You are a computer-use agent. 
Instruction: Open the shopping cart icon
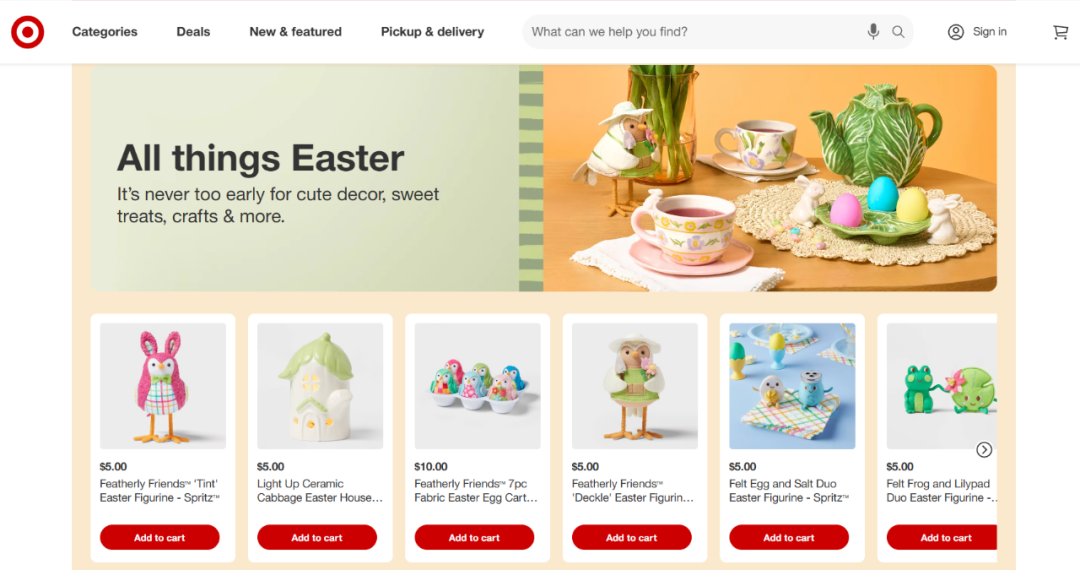pos(1060,32)
